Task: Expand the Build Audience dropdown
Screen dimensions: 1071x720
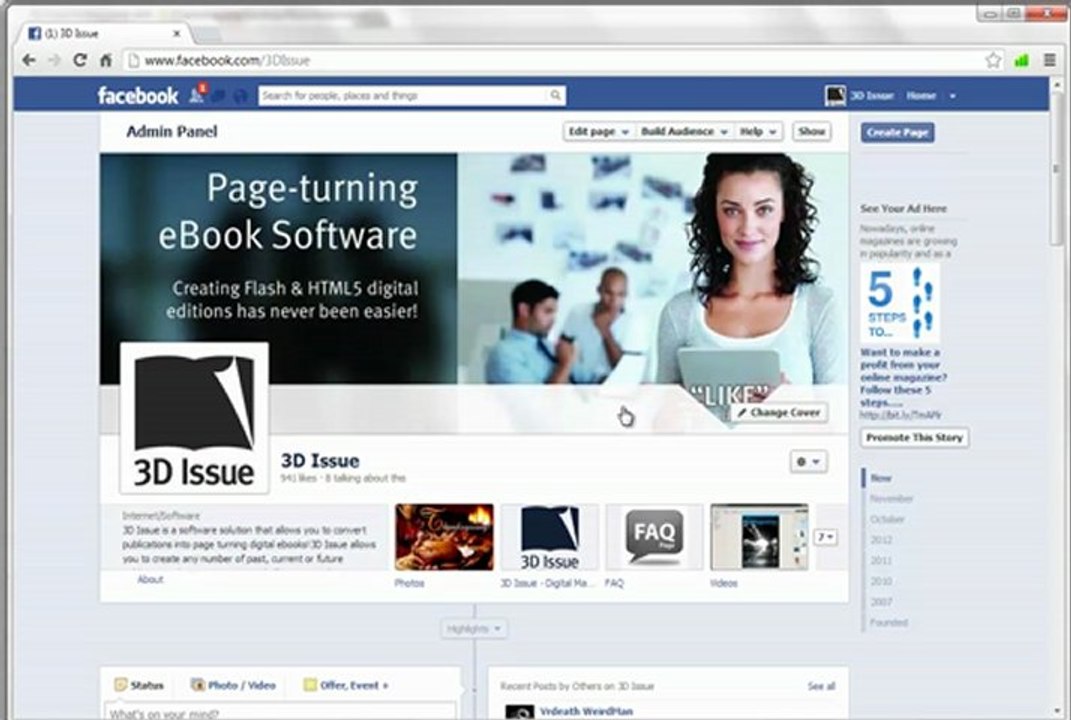Action: coord(684,131)
